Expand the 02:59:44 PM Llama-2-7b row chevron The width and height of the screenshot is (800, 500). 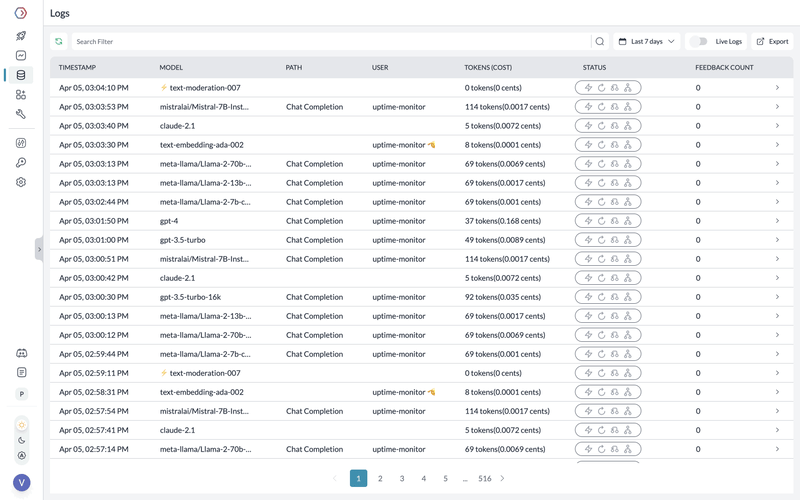[778, 354]
